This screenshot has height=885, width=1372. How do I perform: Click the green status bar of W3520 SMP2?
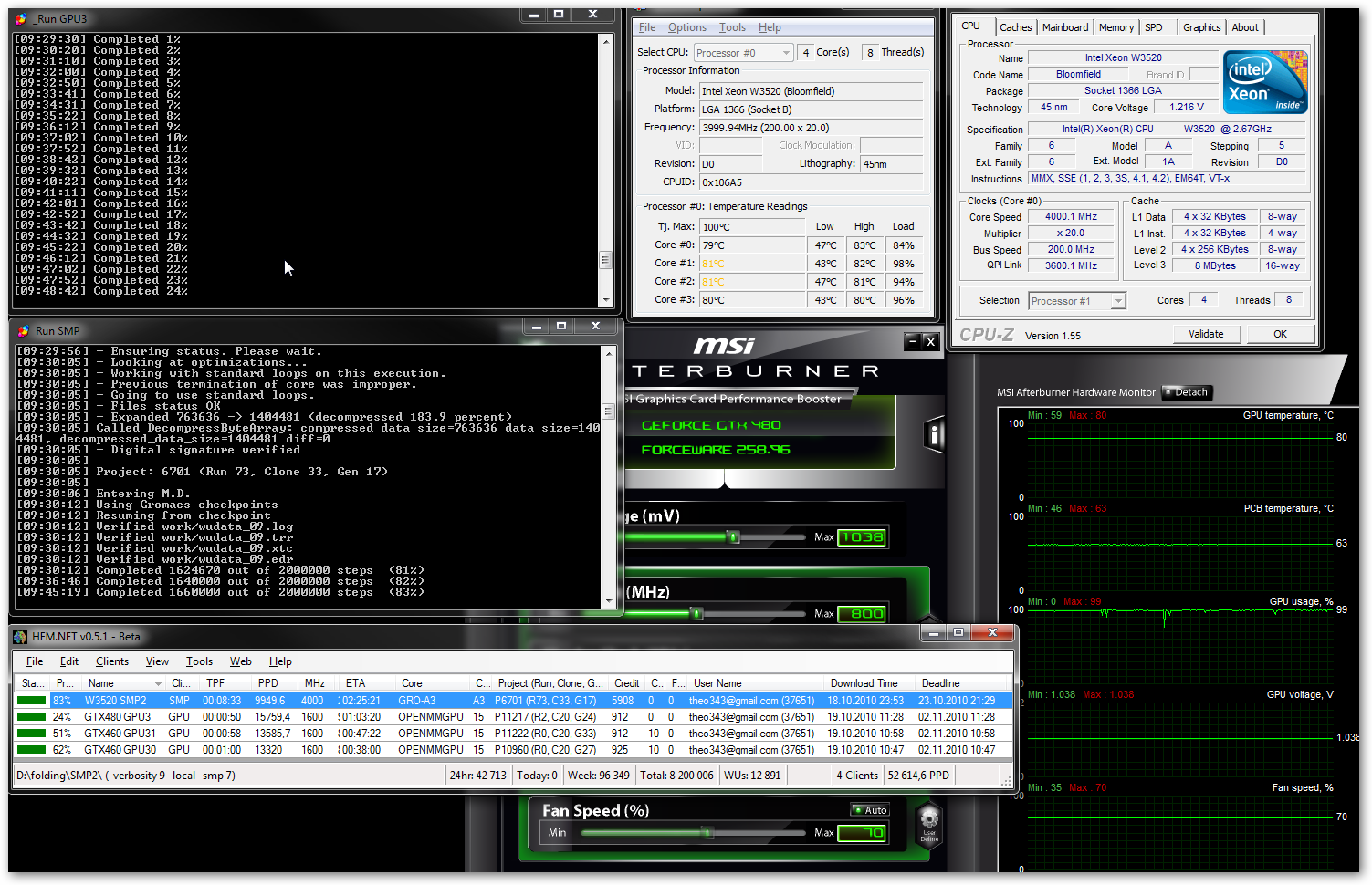pos(32,701)
